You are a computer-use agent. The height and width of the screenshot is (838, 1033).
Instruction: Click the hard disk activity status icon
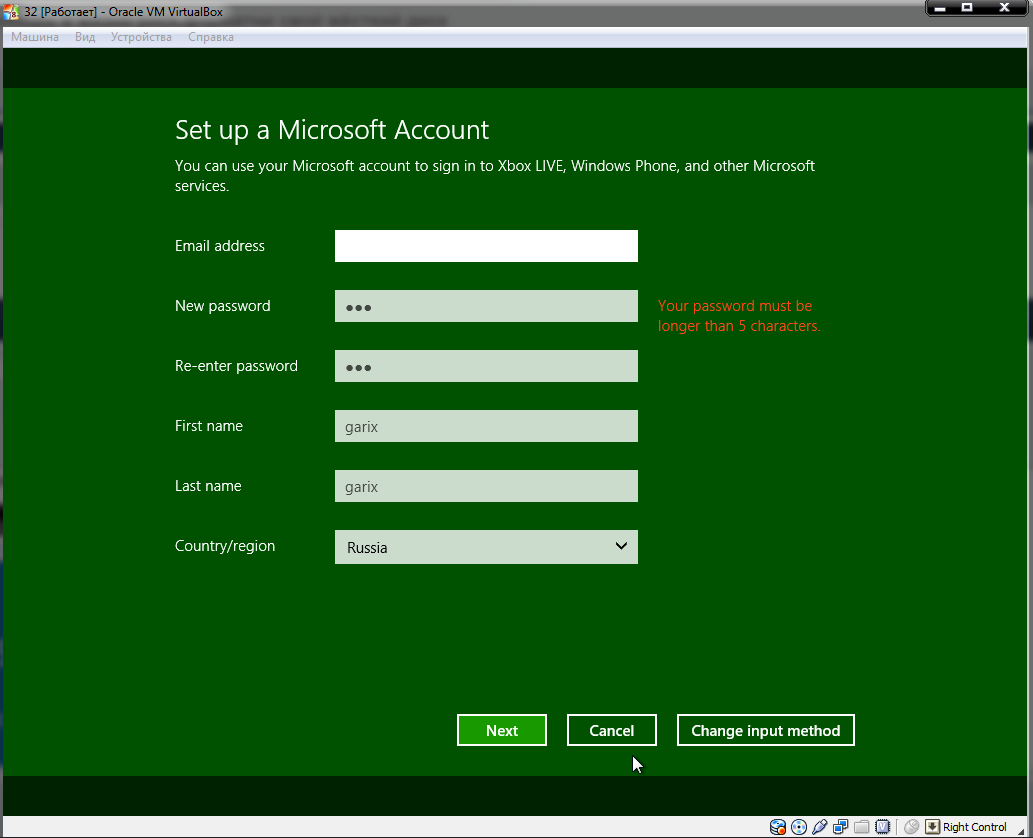[777, 827]
